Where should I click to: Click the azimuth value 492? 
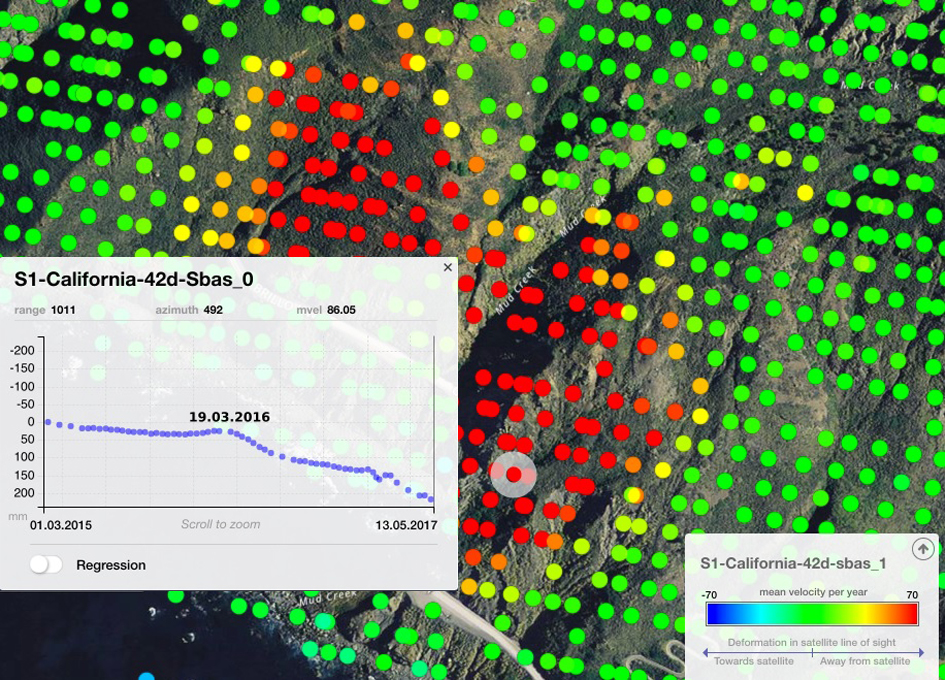pos(213,310)
